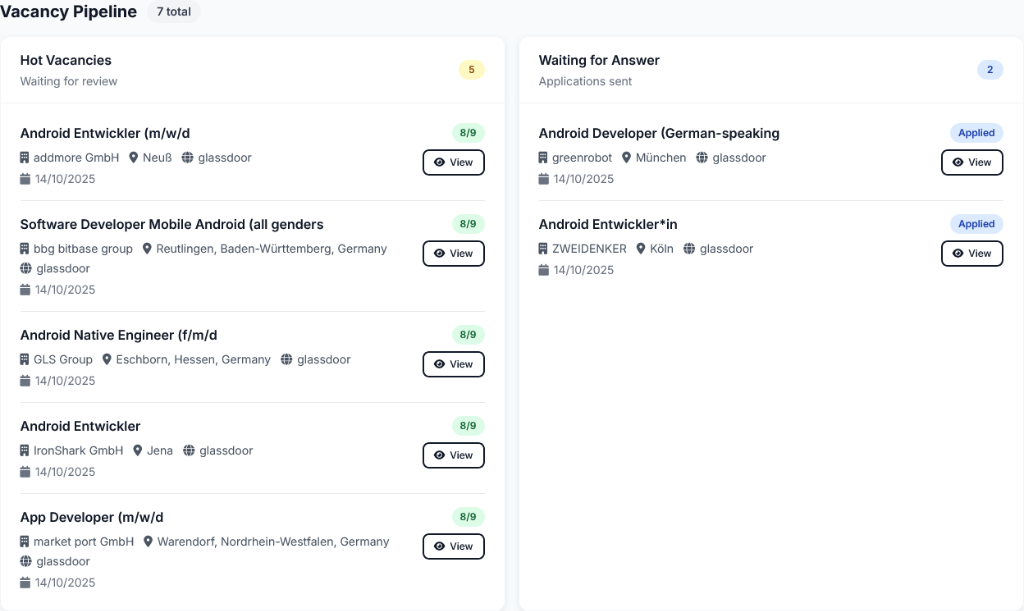The image size is (1024, 611).
Task: Open the Android Entwickler (m/w/d) vacancy via View
Action: pyautogui.click(x=453, y=162)
